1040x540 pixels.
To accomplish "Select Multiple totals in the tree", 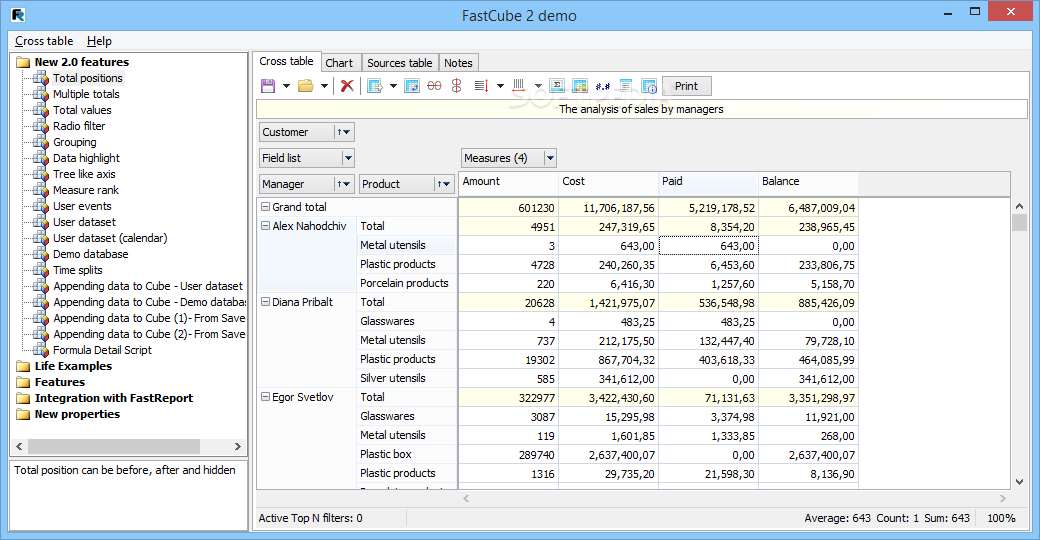I will click(86, 94).
